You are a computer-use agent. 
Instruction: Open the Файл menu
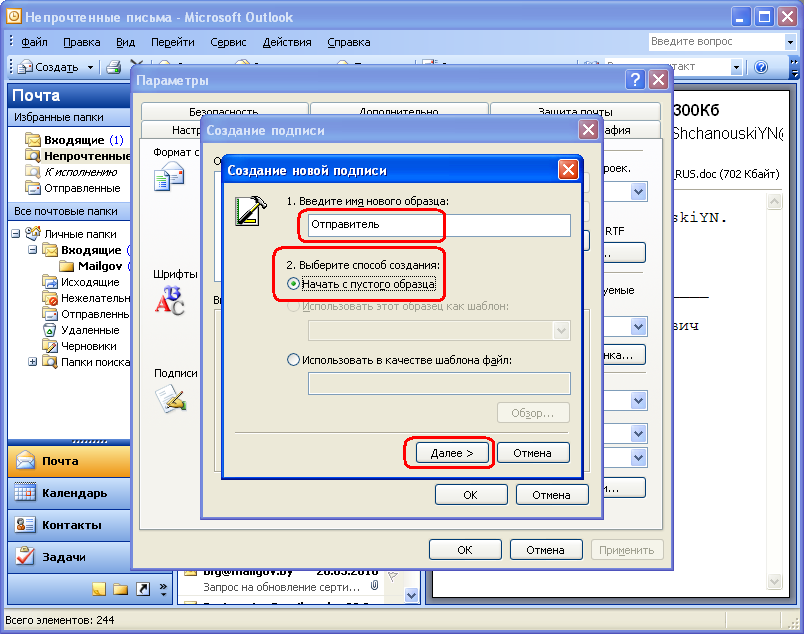pyautogui.click(x=34, y=42)
